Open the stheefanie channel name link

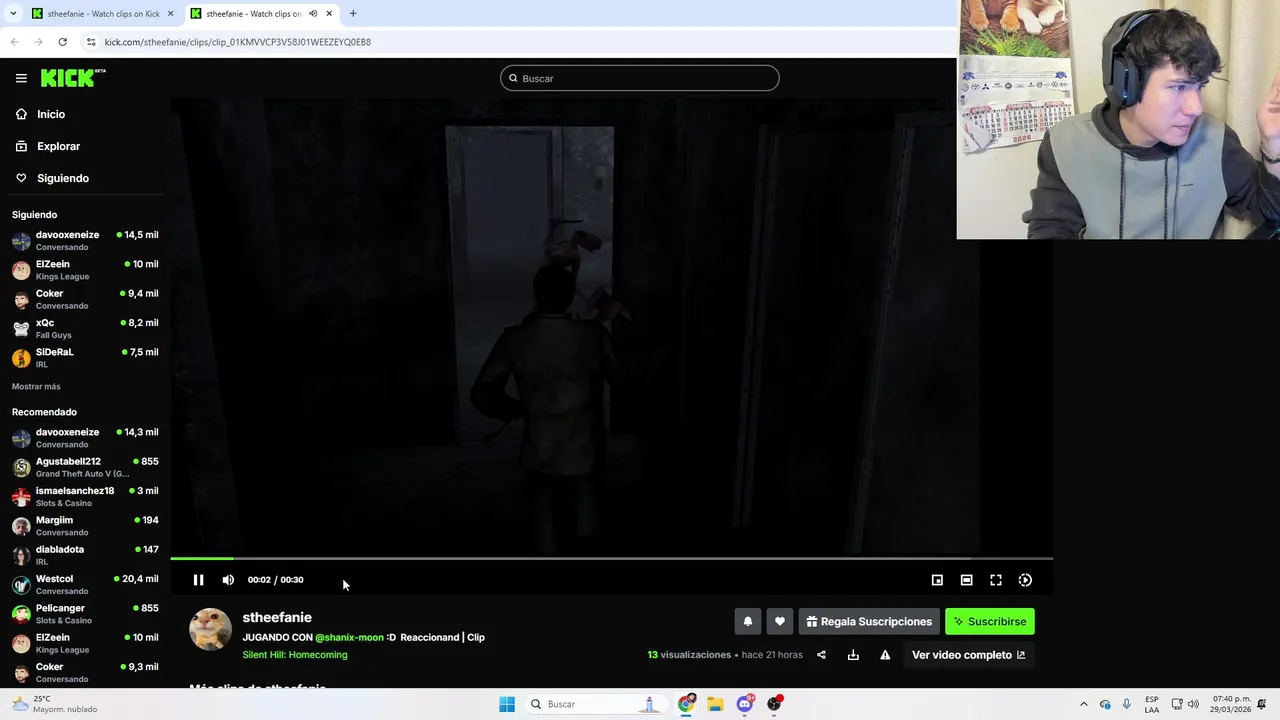pos(277,617)
